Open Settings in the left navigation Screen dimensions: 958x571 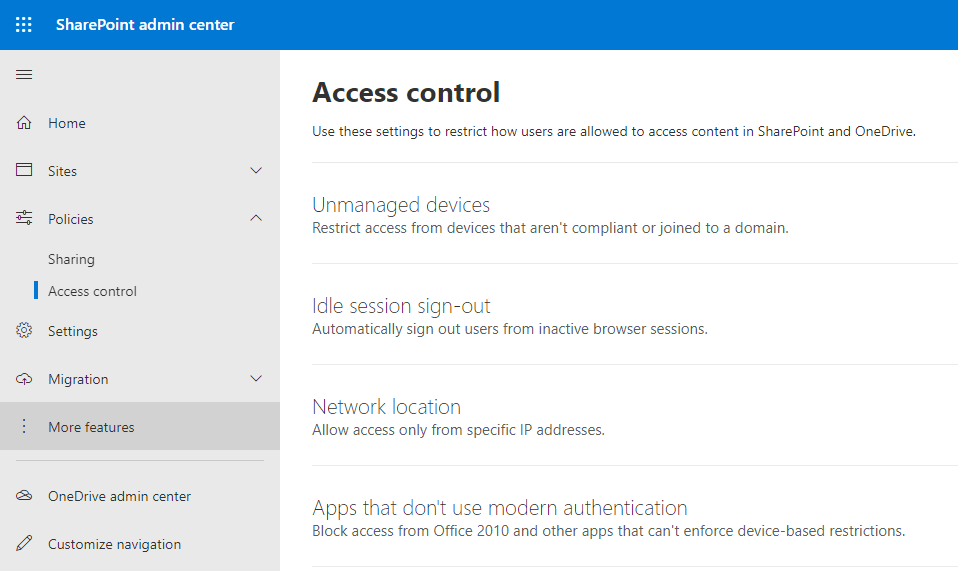tap(73, 332)
